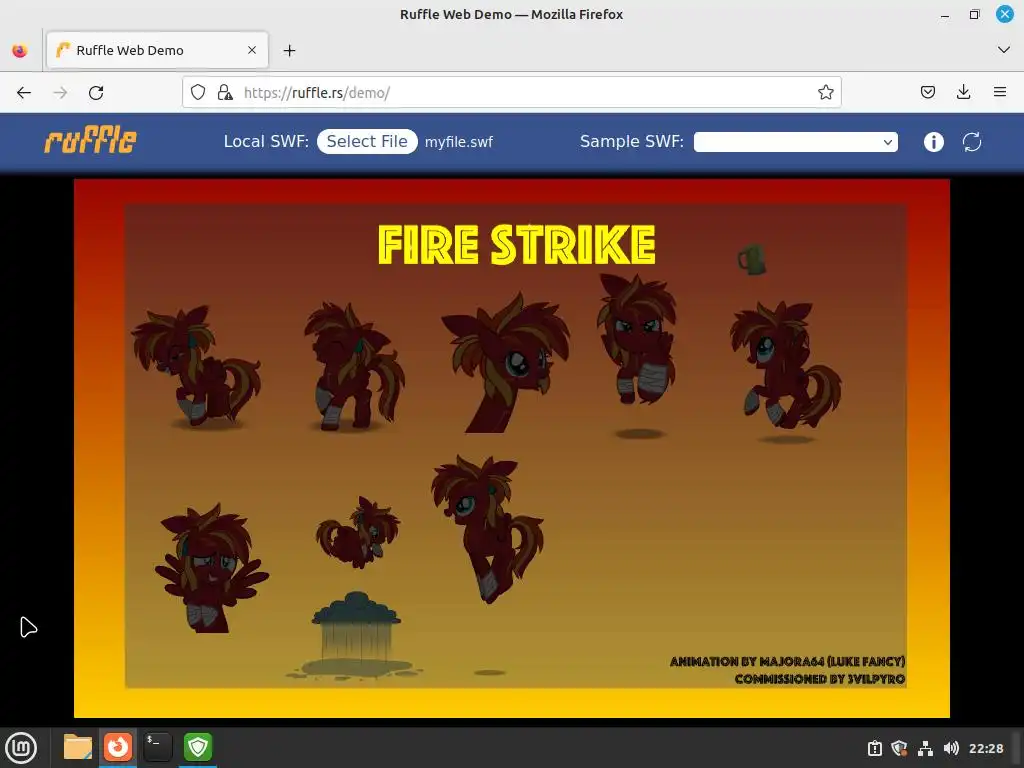Select the Ruffle Web Demo tab
Image resolution: width=1024 pixels, height=768 pixels.
(x=157, y=50)
